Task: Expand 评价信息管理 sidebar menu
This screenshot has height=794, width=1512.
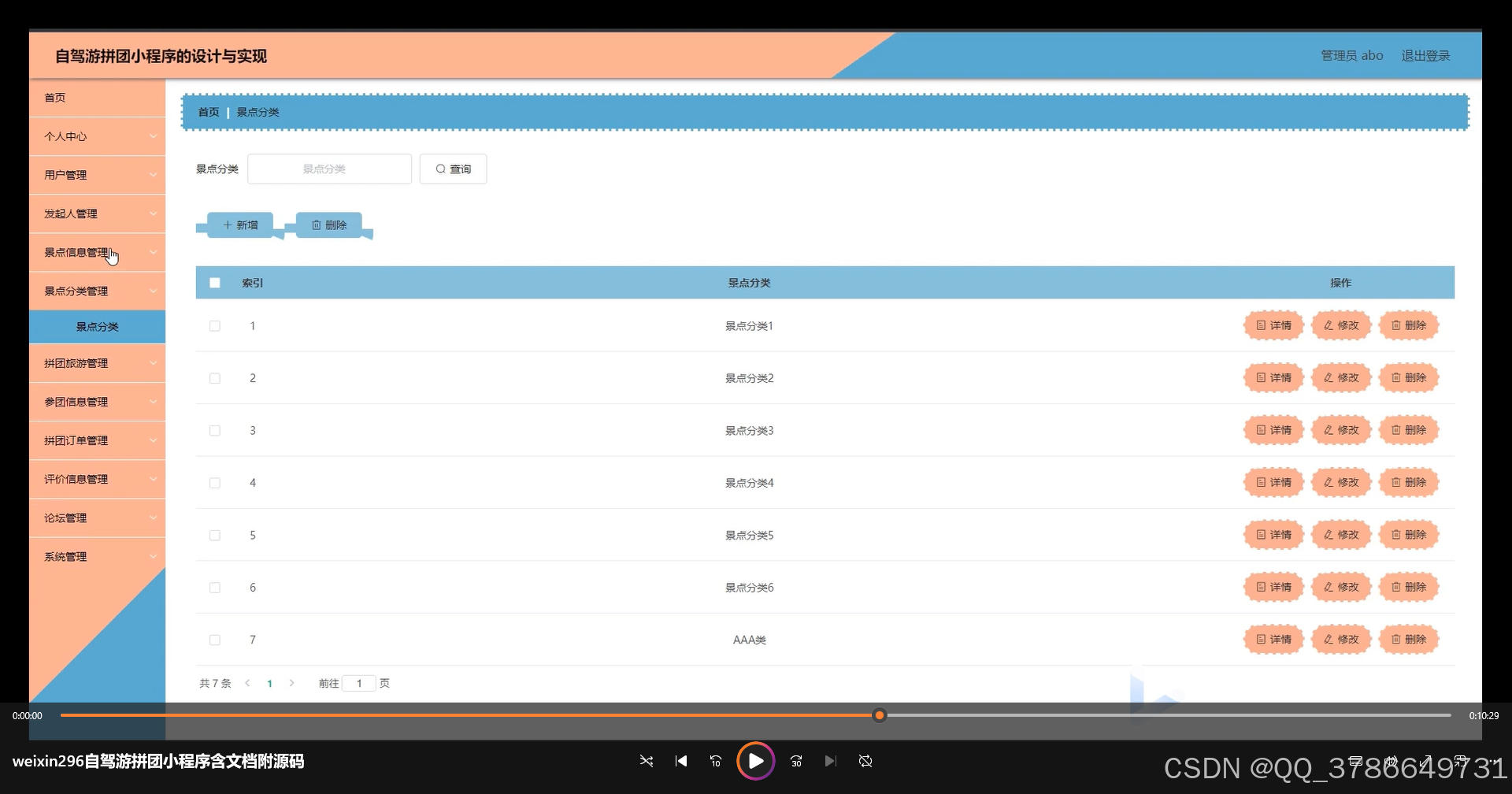Action: (x=98, y=479)
